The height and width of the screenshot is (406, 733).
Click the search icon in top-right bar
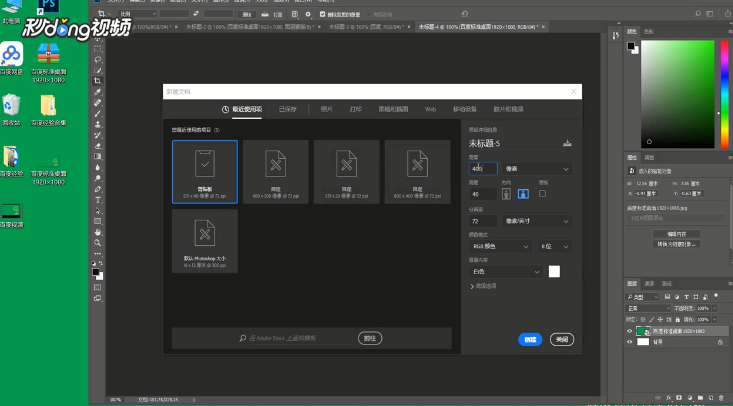point(697,14)
